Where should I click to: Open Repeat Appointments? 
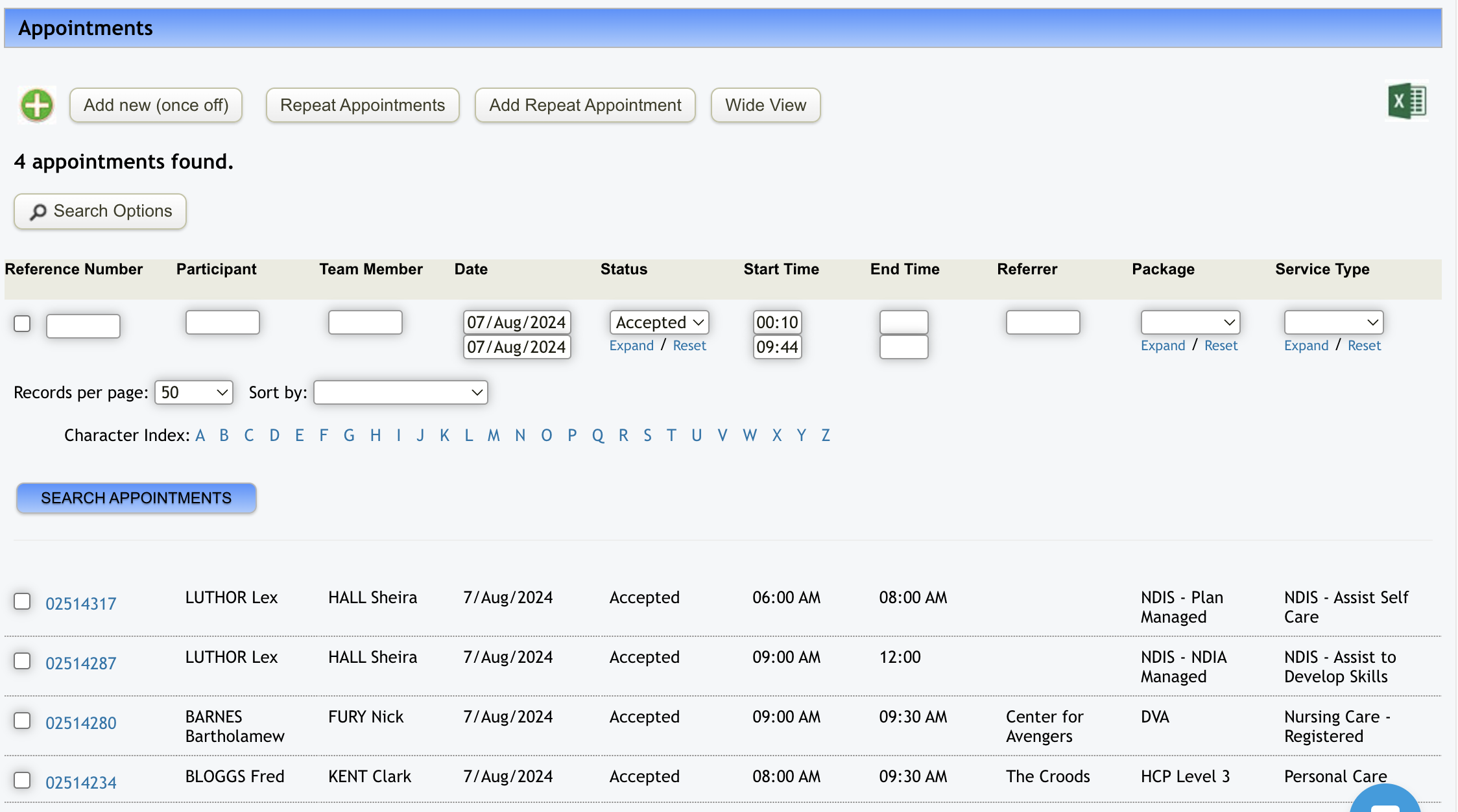tap(362, 105)
